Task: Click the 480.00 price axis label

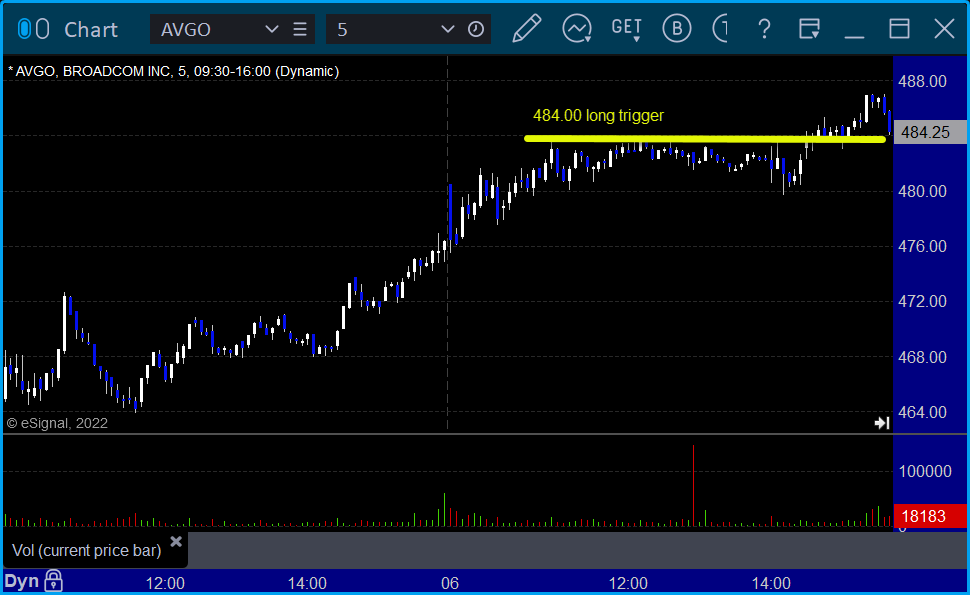Action: click(922, 192)
